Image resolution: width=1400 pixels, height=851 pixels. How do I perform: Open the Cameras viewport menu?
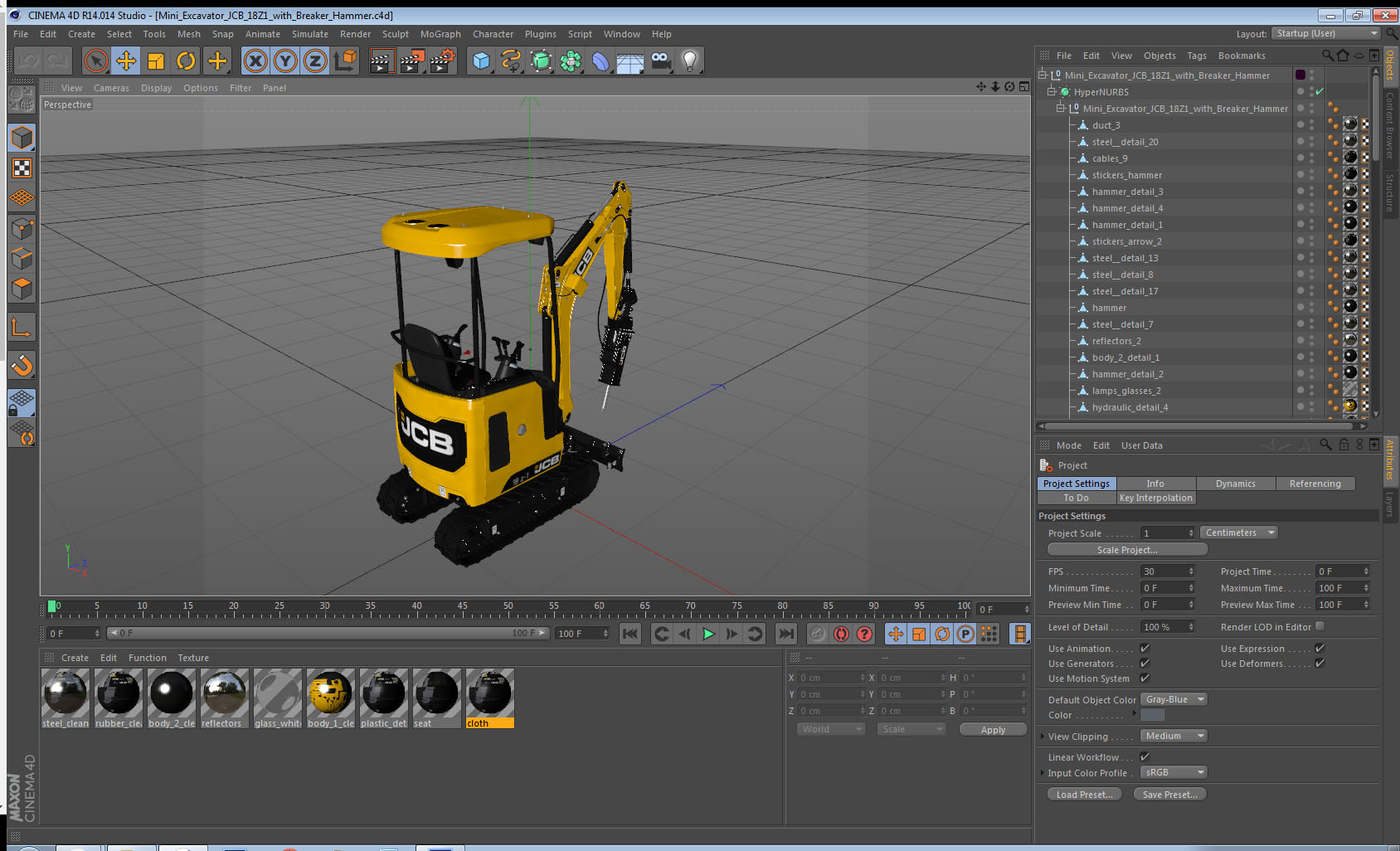click(111, 88)
